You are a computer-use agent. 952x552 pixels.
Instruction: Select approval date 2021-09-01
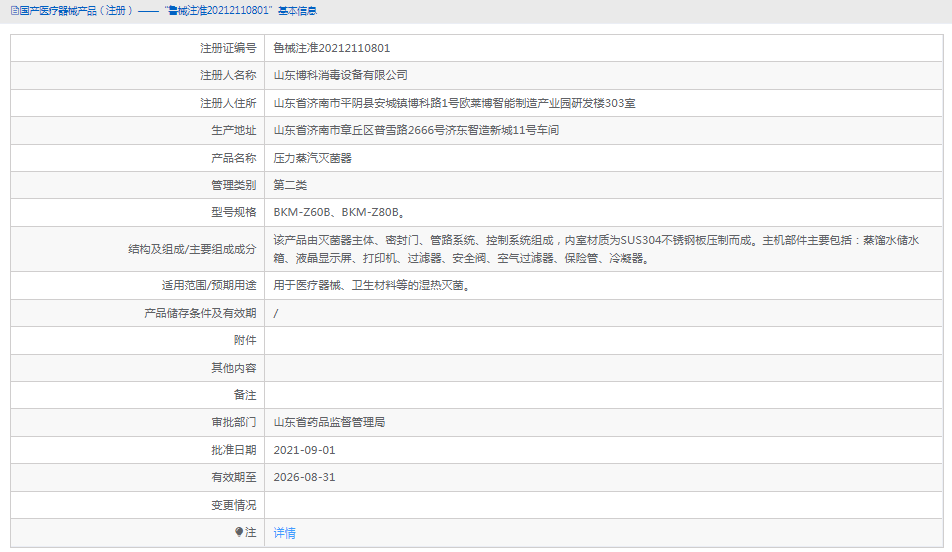click(304, 450)
